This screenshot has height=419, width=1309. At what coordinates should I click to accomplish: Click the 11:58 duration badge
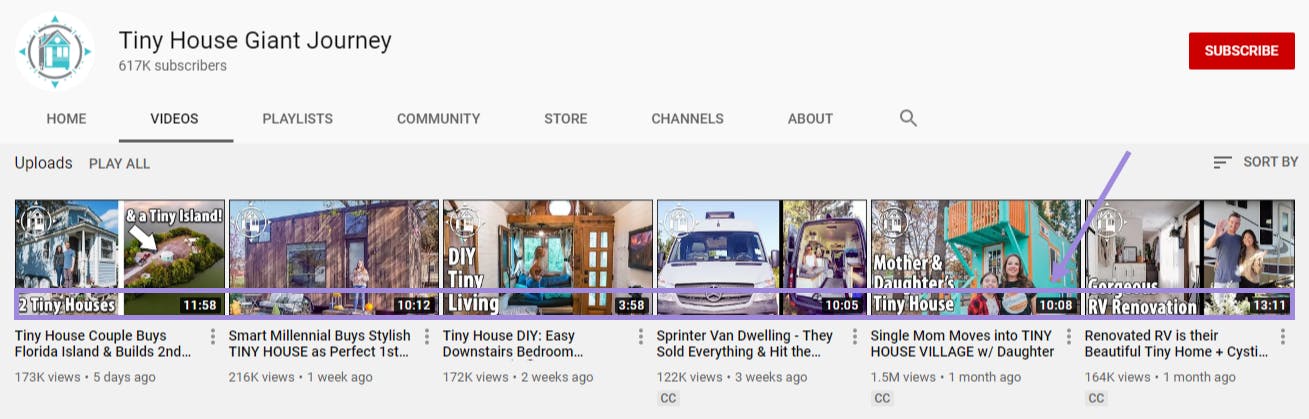200,305
